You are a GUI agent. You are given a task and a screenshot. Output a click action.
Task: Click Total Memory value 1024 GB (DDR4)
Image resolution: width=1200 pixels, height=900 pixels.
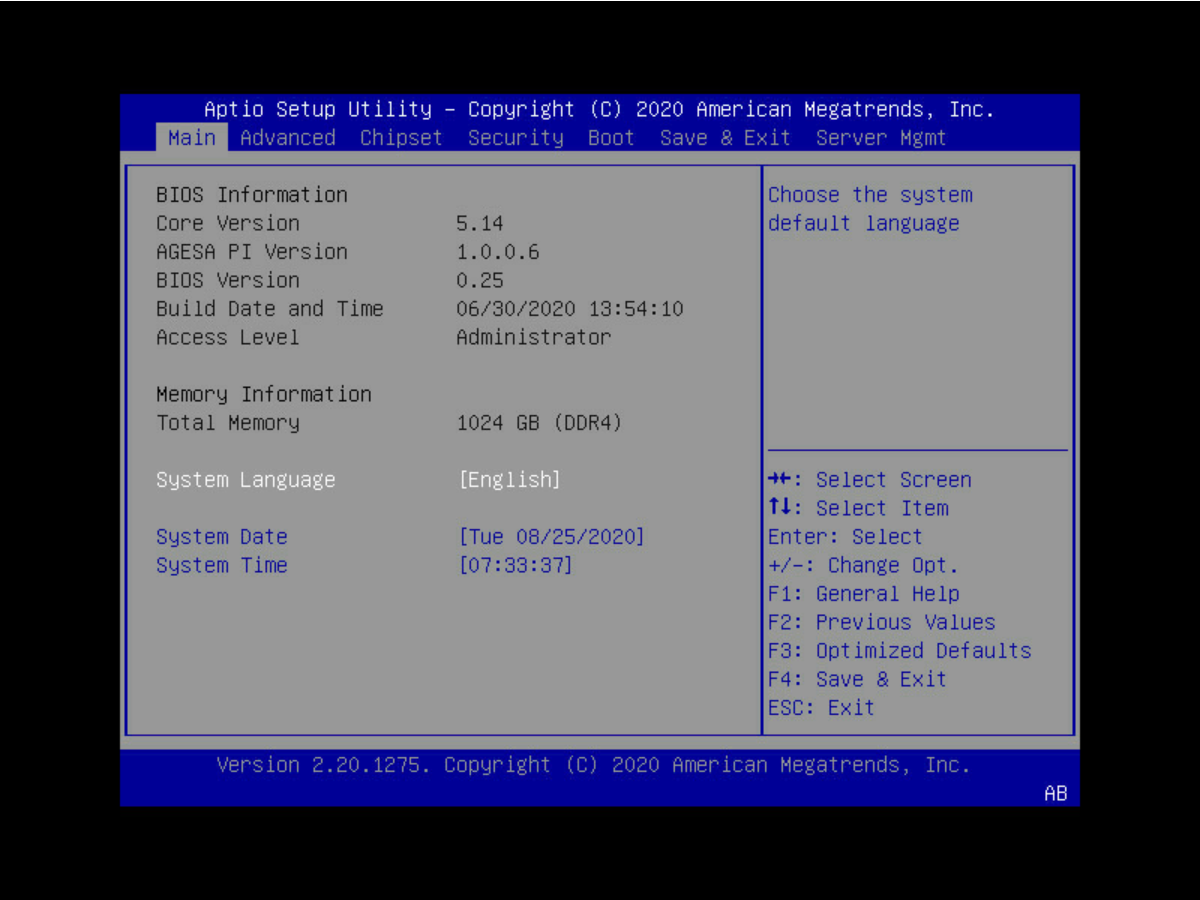click(540, 423)
